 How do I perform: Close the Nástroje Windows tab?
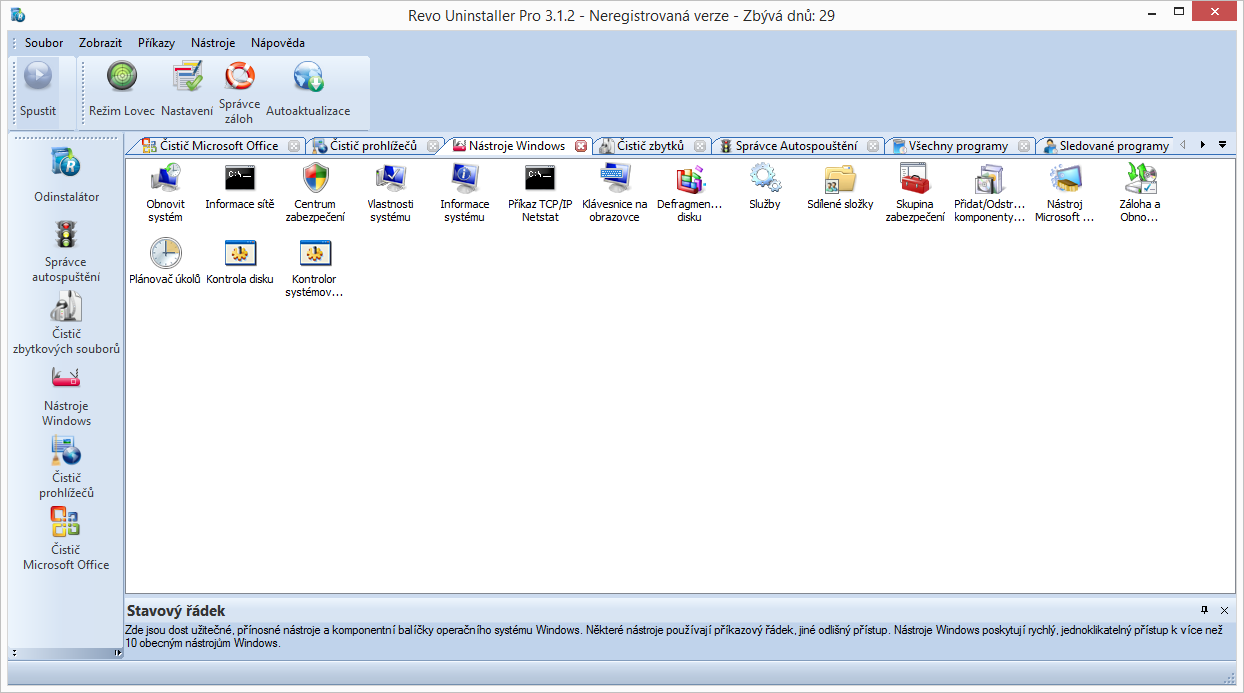[x=581, y=146]
